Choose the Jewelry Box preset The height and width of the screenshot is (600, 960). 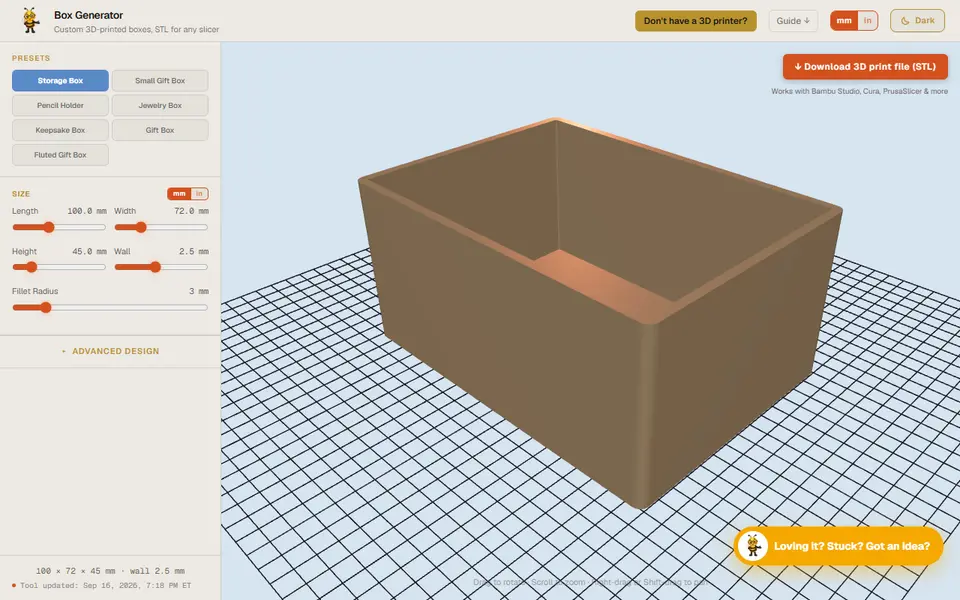[x=160, y=105]
